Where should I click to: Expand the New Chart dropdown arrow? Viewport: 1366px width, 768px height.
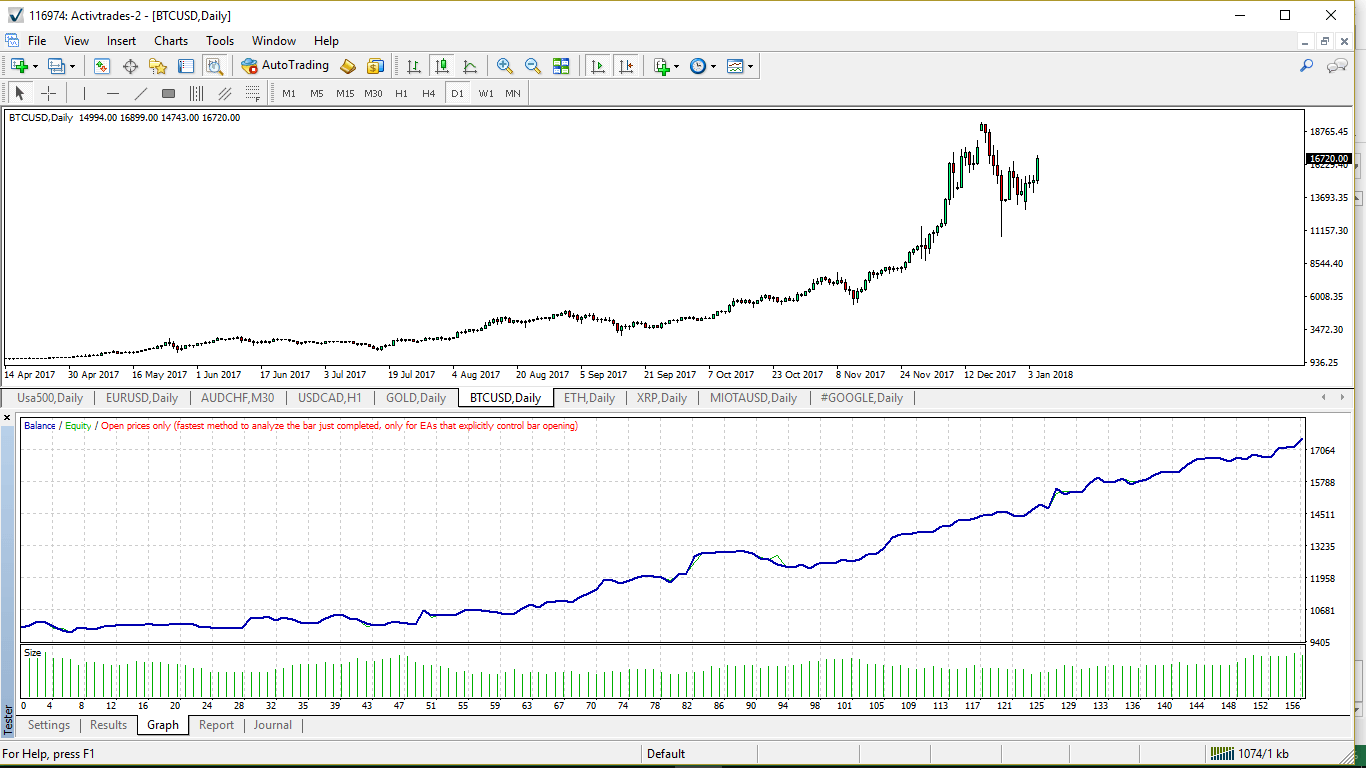click(x=36, y=66)
